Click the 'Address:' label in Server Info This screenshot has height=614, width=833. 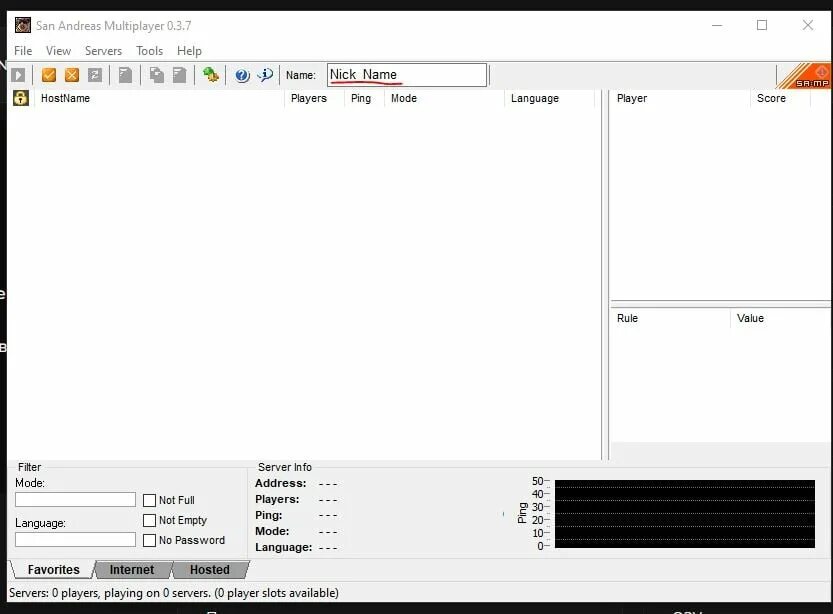[280, 483]
